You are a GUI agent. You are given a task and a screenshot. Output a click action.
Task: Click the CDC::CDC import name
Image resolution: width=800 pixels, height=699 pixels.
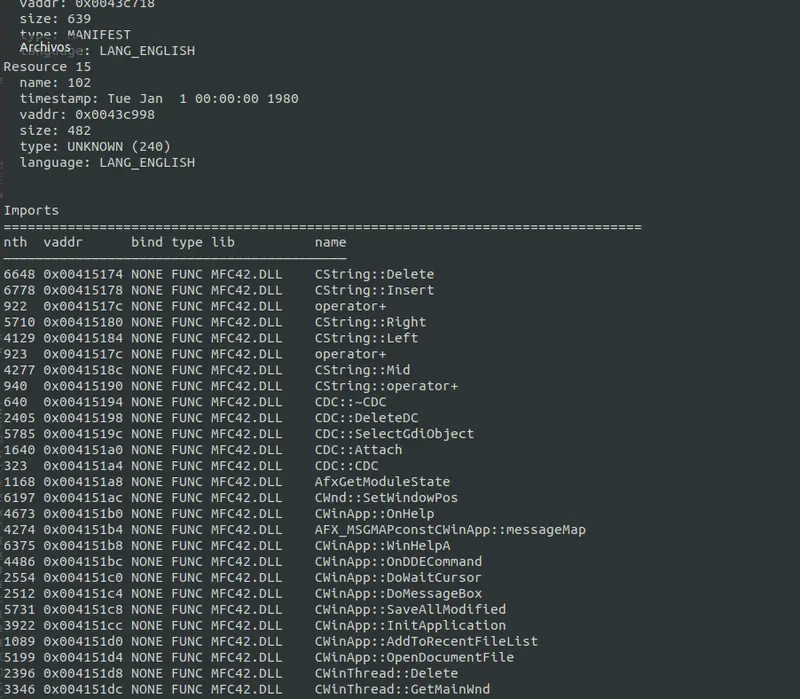[x=346, y=466]
